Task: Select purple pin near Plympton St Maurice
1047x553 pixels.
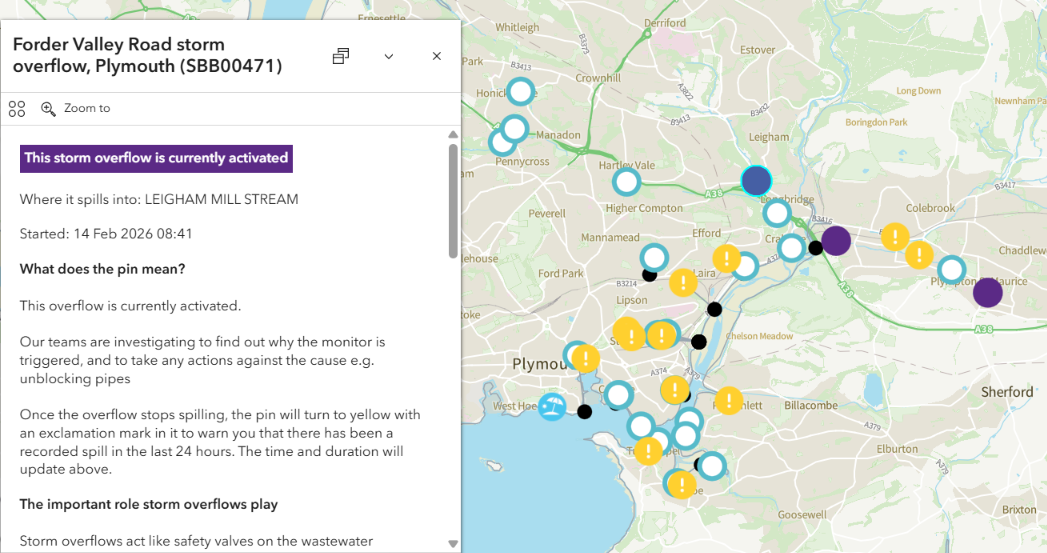Action: point(987,292)
